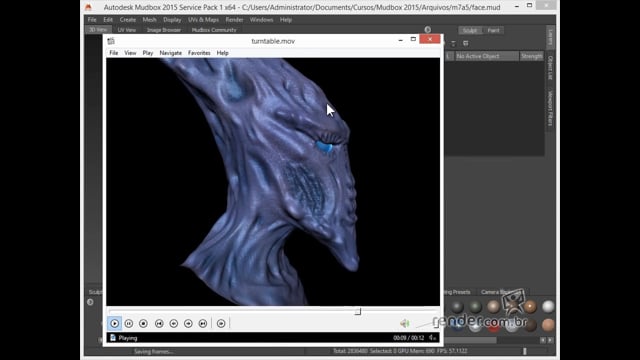Open Mudbox Display menu

tap(172, 20)
